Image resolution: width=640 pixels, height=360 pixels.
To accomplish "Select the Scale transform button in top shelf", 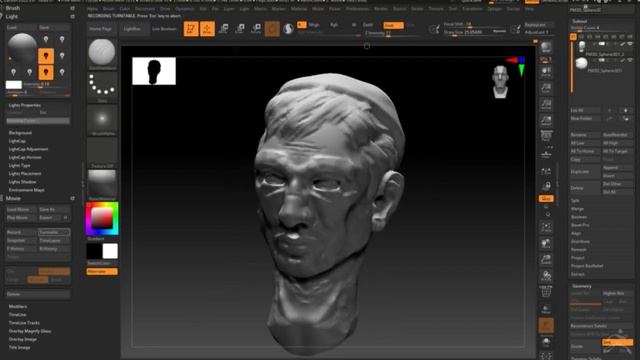I will [240, 29].
